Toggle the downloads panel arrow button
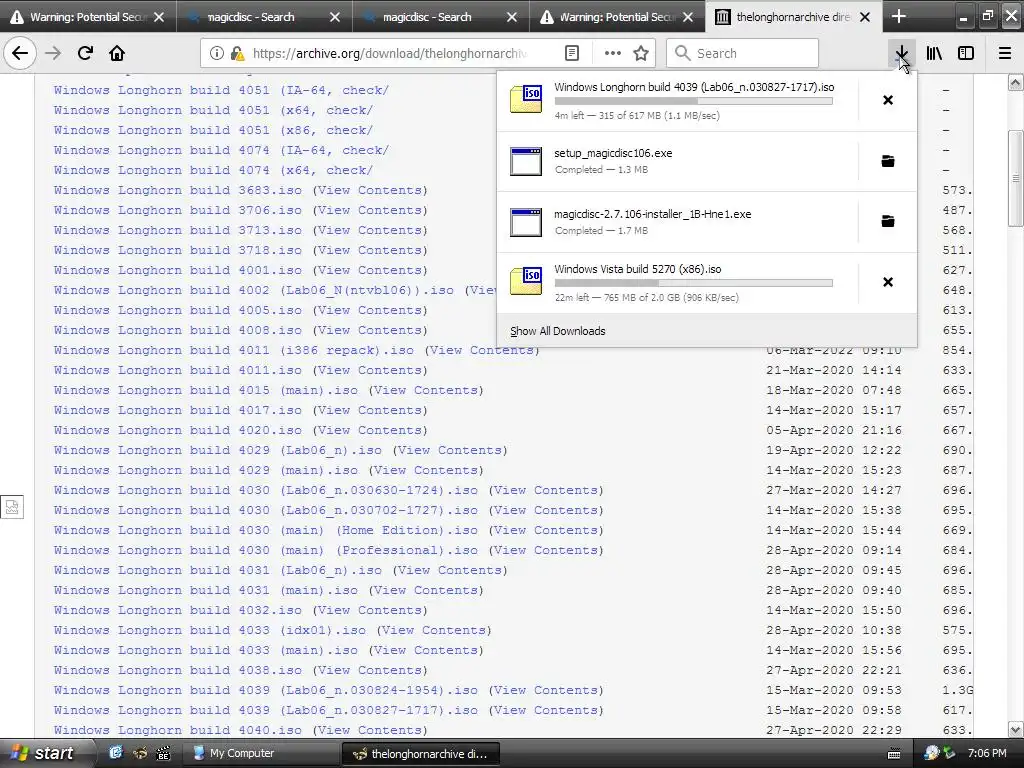Viewport: 1024px width, 768px height. 901,54
